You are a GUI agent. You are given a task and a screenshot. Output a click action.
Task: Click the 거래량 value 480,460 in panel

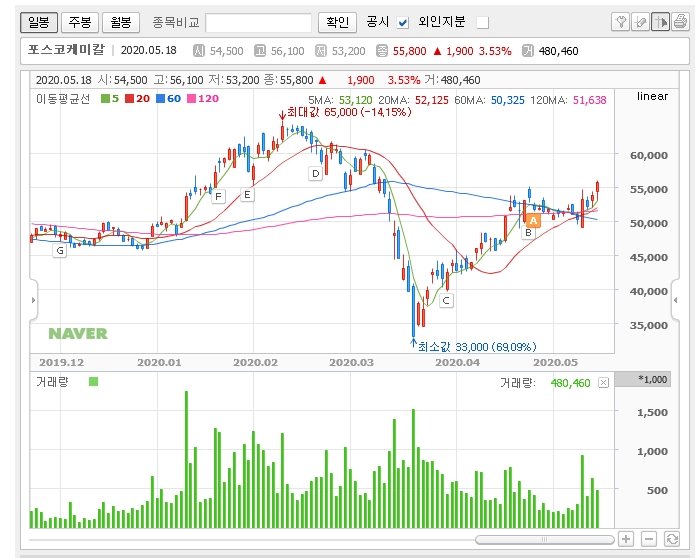[571, 383]
